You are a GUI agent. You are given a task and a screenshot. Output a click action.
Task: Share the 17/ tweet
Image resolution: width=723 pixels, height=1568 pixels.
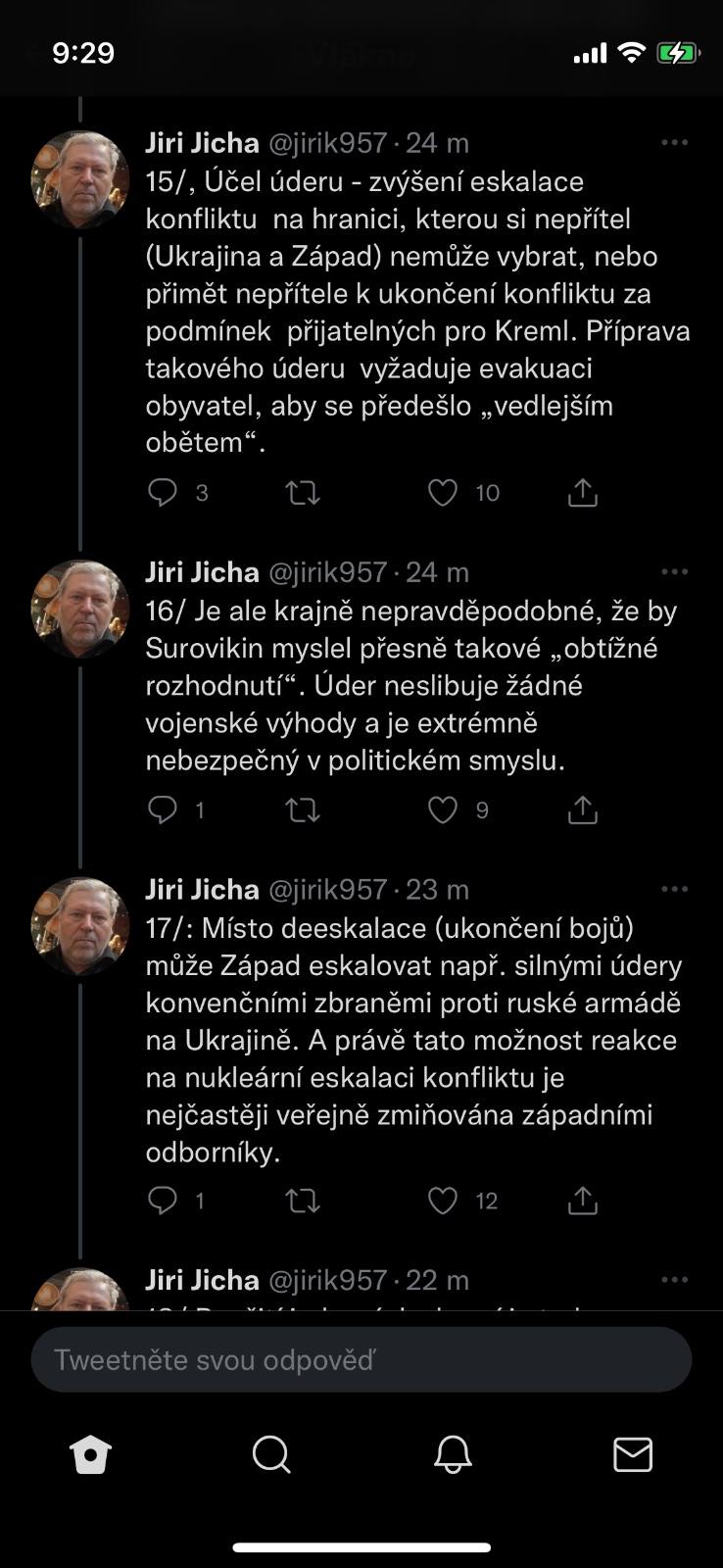583,1200
